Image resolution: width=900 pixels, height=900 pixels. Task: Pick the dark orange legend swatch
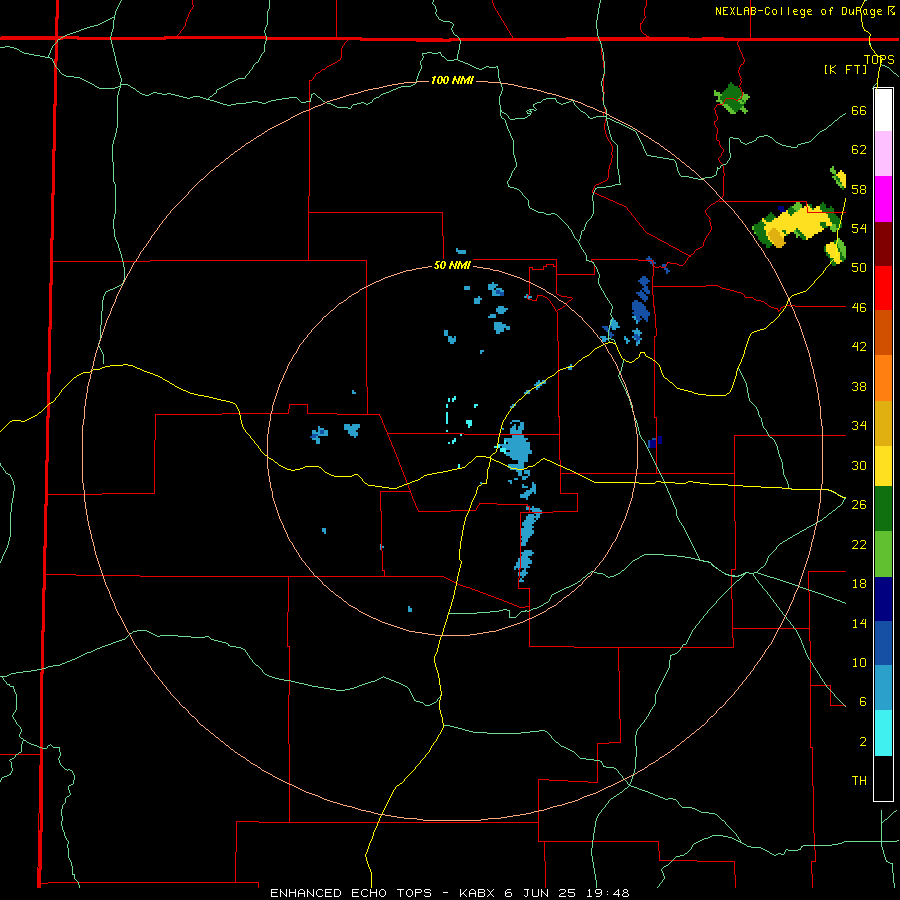coord(883,333)
